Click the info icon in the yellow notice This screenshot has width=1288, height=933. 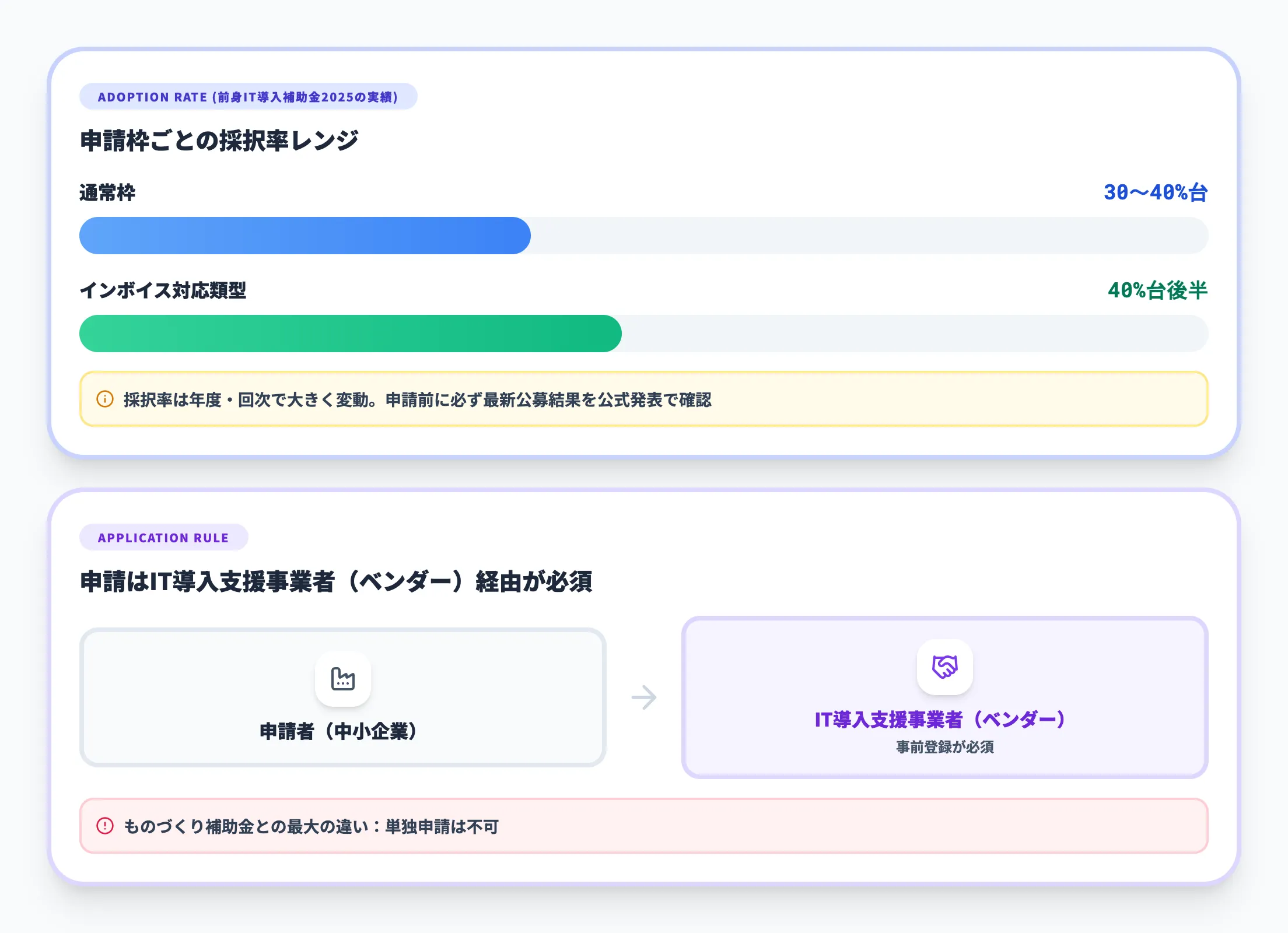[104, 401]
